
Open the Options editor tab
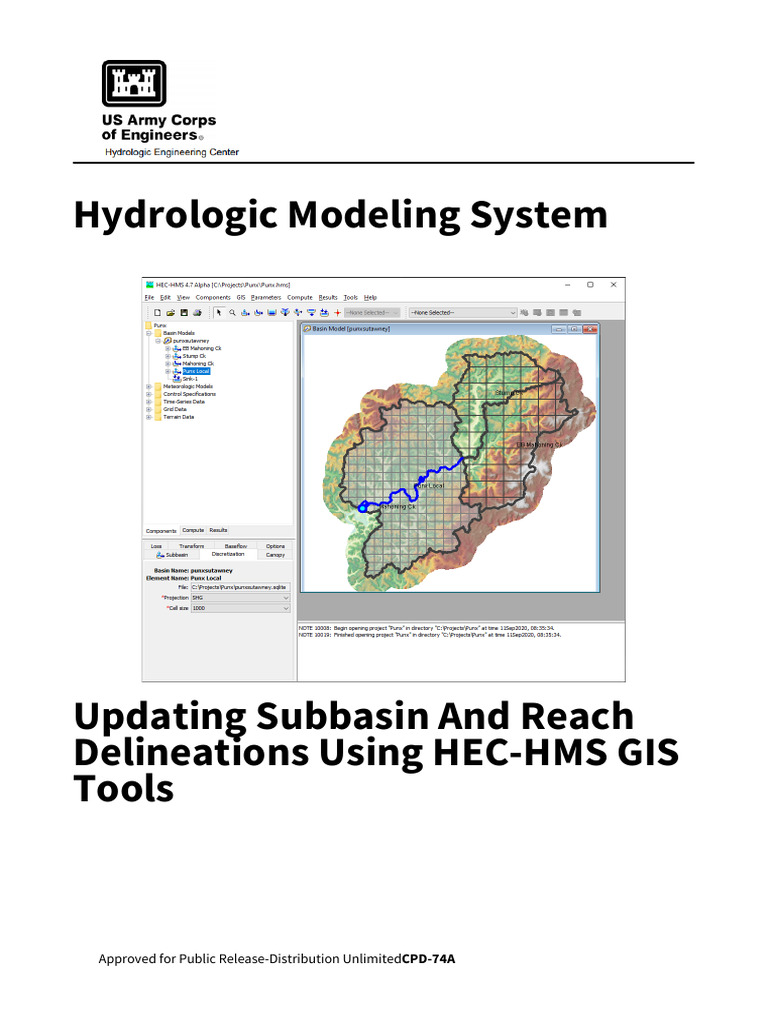click(276, 546)
